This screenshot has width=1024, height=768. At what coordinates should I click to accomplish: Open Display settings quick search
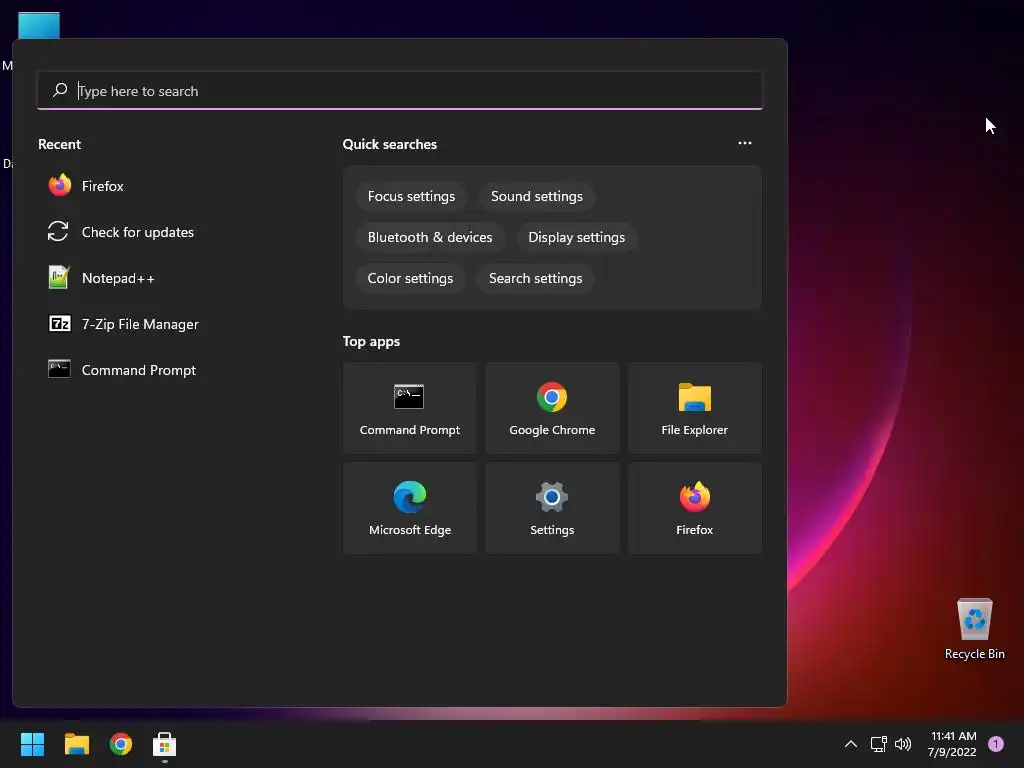point(577,238)
